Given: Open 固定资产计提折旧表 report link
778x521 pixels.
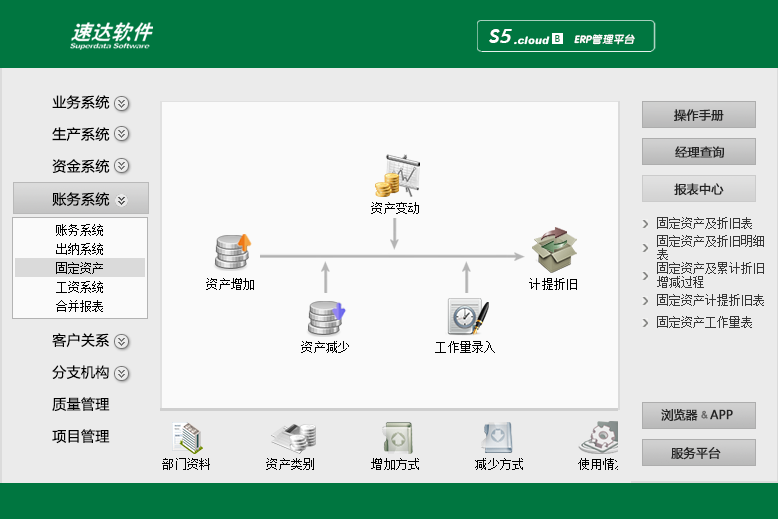Looking at the screenshot, I should (710, 300).
